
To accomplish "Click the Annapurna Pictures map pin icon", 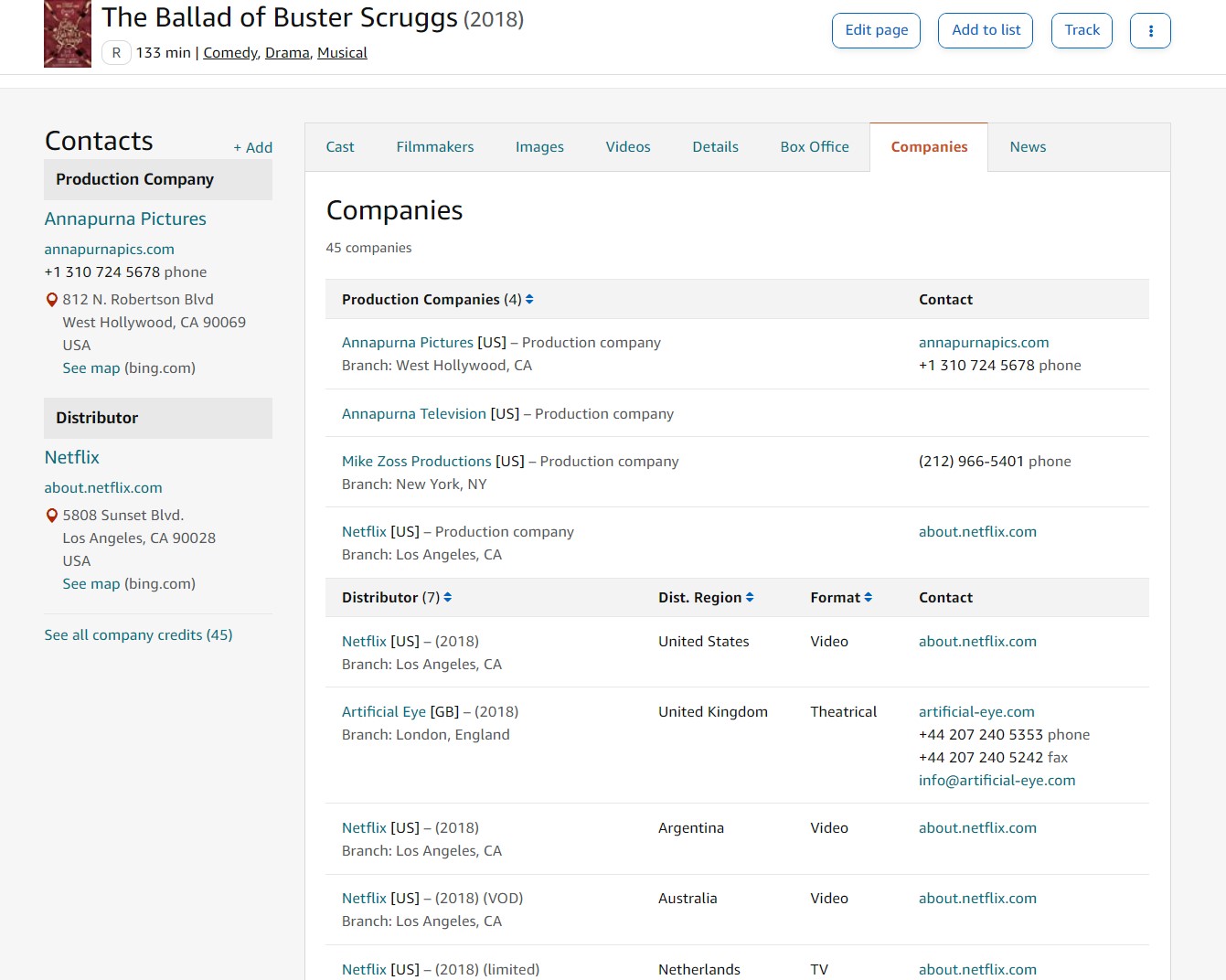I will tap(52, 300).
